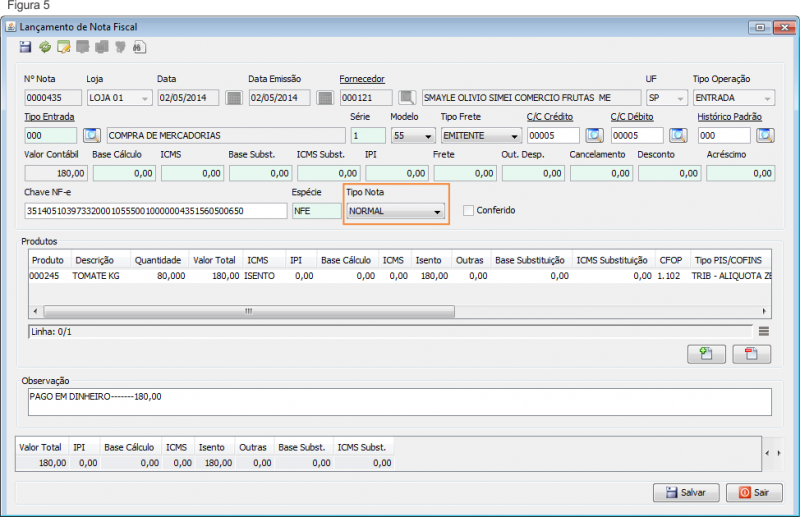The image size is (800, 517).
Task: Open the calendar picker next to Data field
Action: [x=234, y=97]
